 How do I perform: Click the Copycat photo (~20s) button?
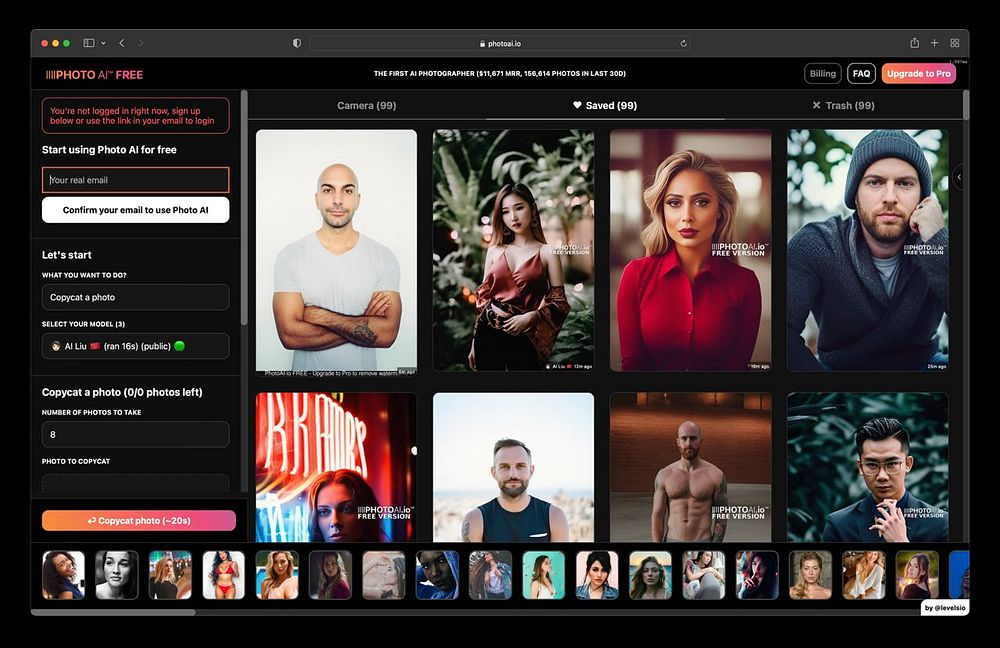[138, 520]
